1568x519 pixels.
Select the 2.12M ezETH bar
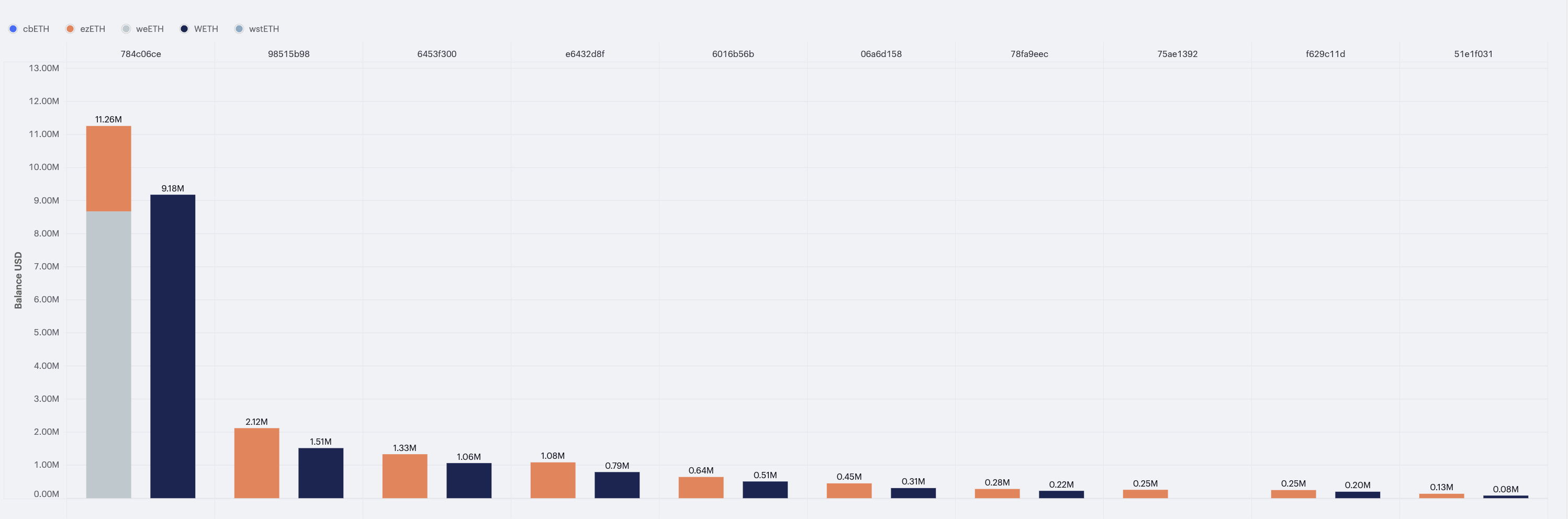[256, 462]
